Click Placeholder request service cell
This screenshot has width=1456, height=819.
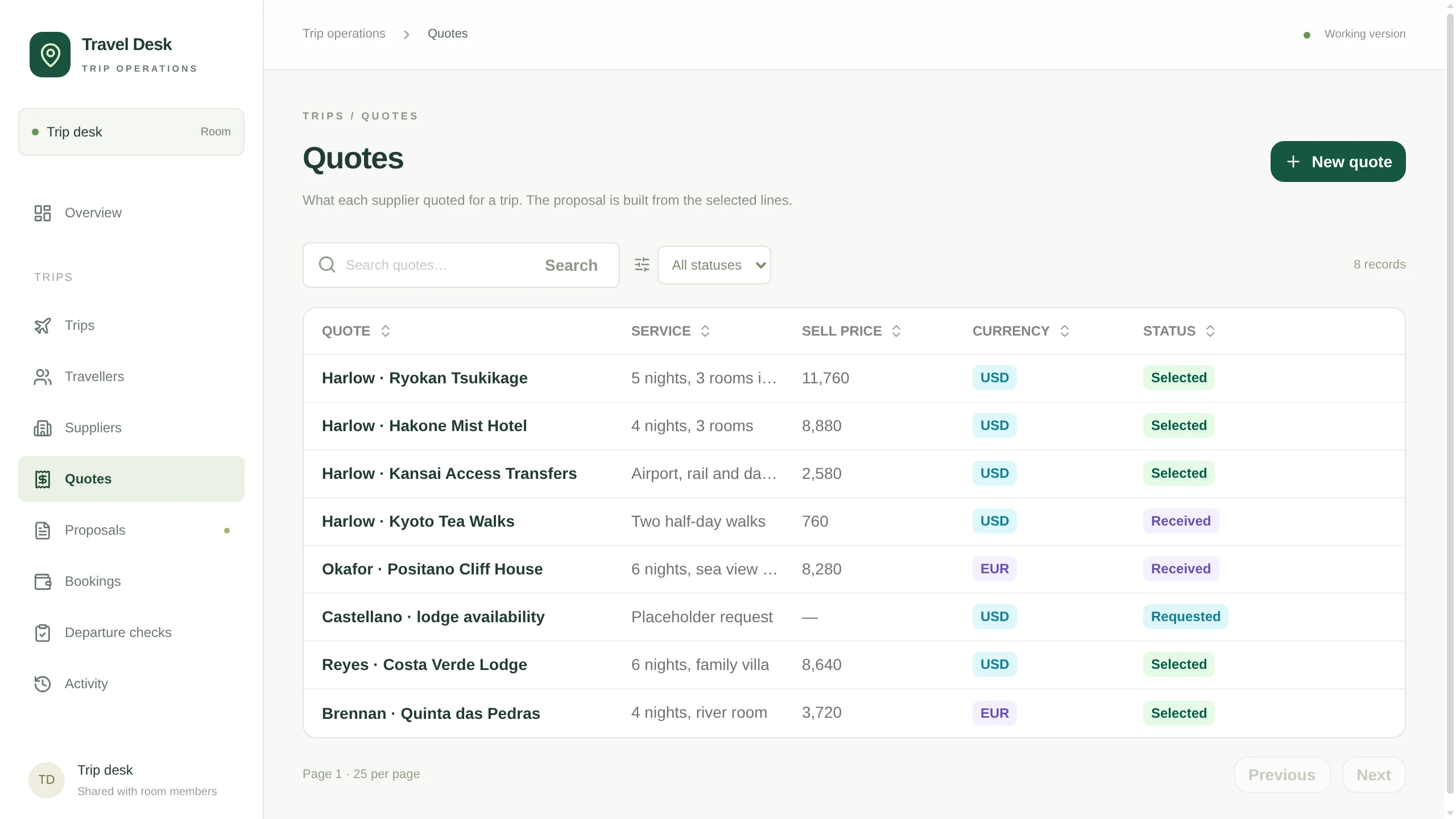pyautogui.click(x=702, y=617)
